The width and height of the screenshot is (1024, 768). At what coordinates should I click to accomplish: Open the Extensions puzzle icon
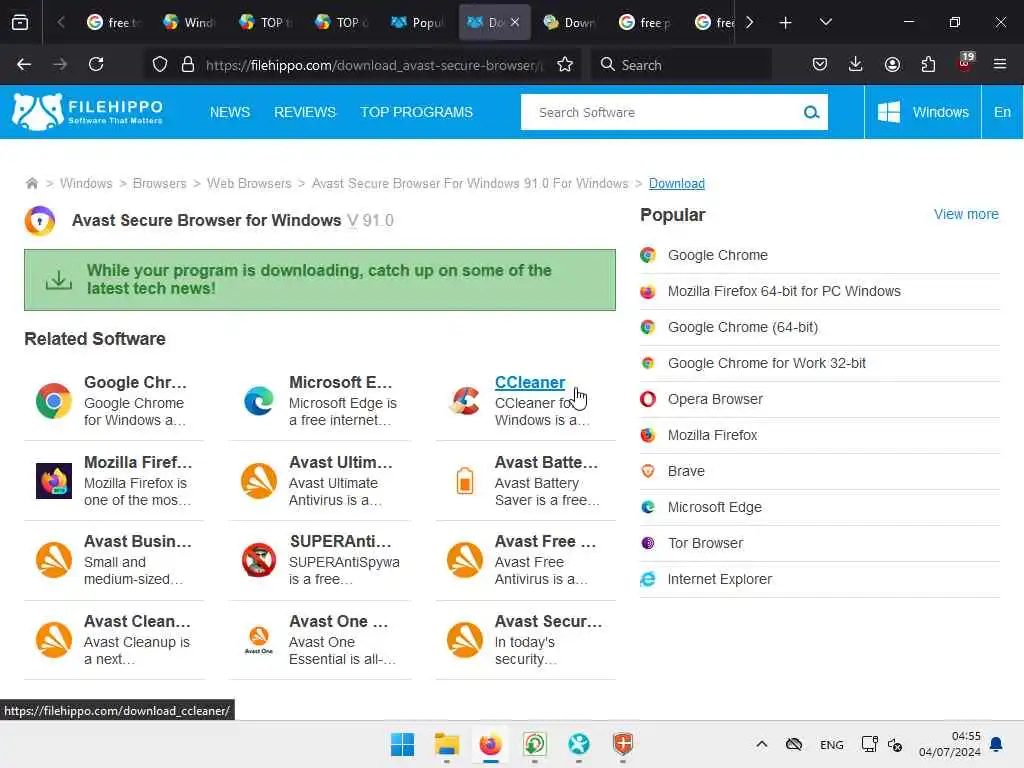coord(928,64)
